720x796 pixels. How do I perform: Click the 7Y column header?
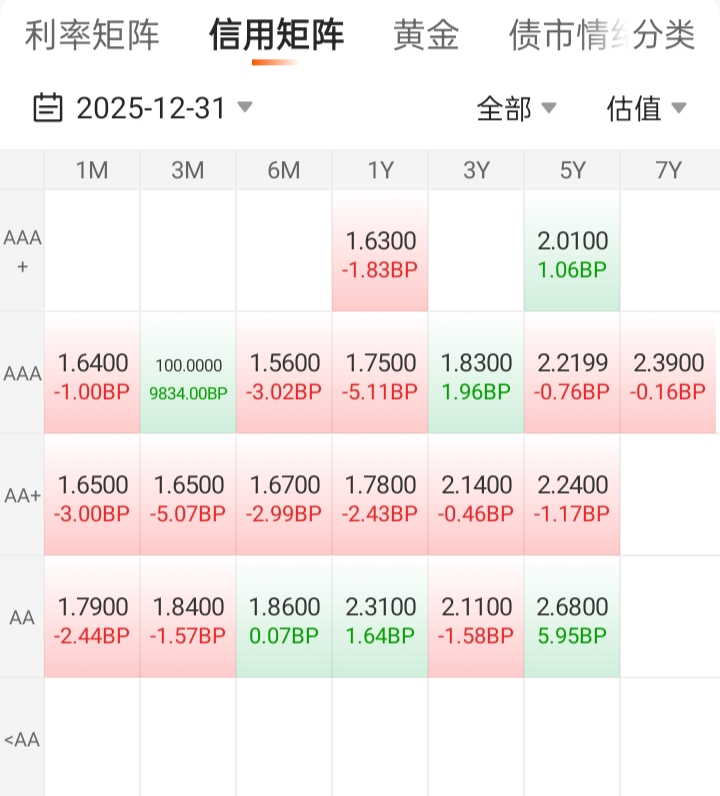click(x=668, y=170)
